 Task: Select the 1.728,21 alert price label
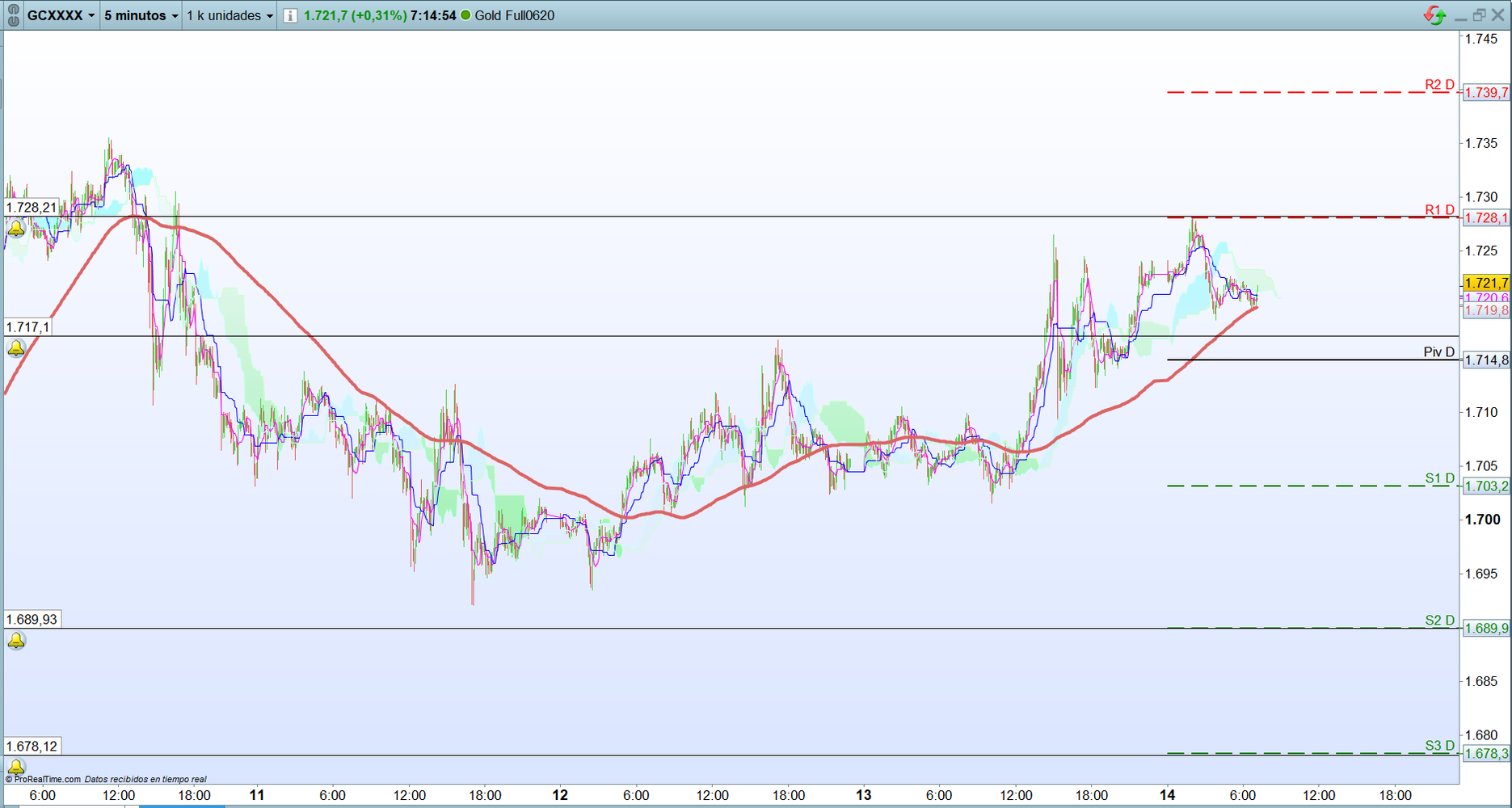(32, 208)
